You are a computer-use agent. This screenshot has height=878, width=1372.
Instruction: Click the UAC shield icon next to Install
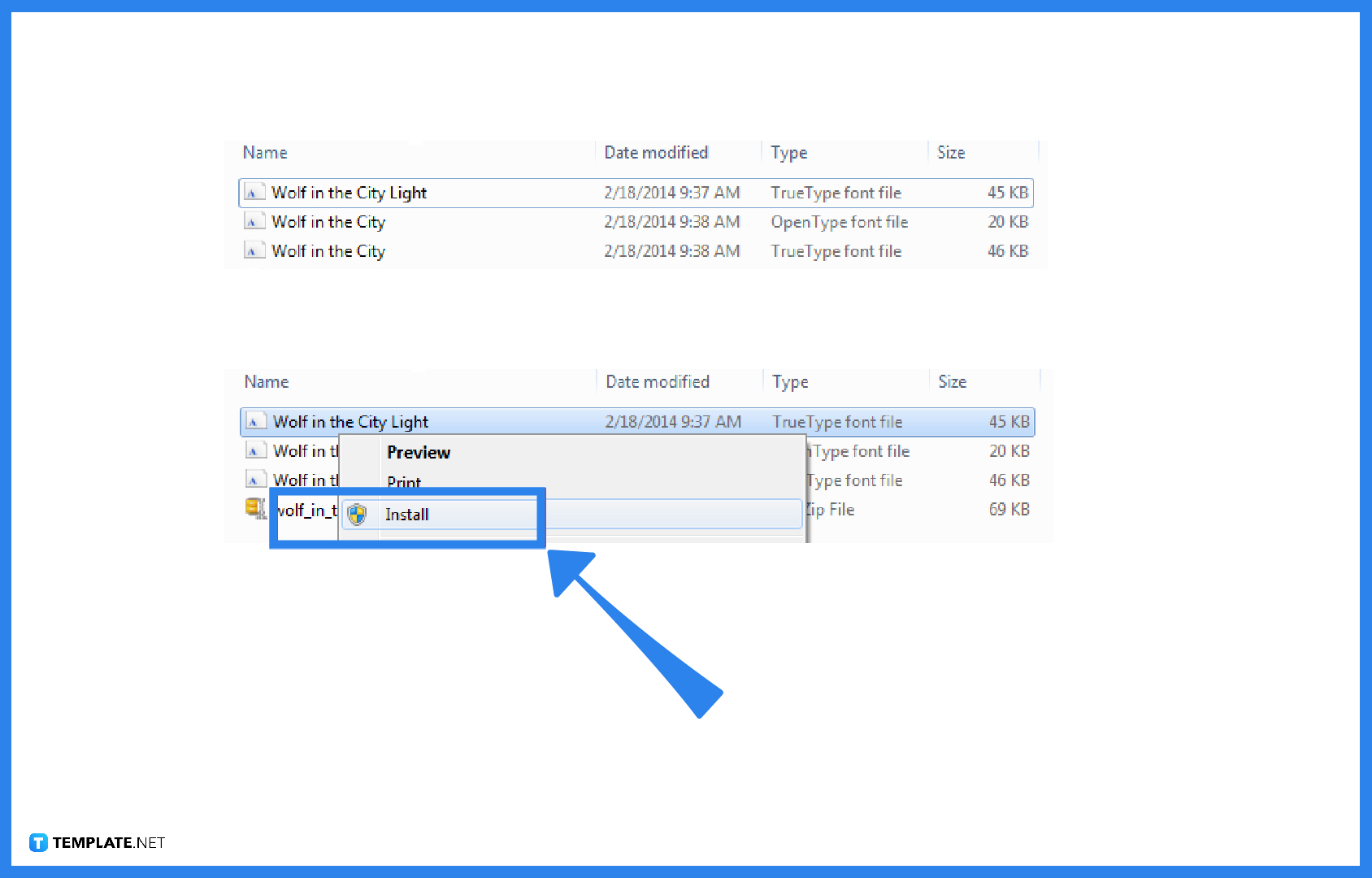[x=358, y=514]
